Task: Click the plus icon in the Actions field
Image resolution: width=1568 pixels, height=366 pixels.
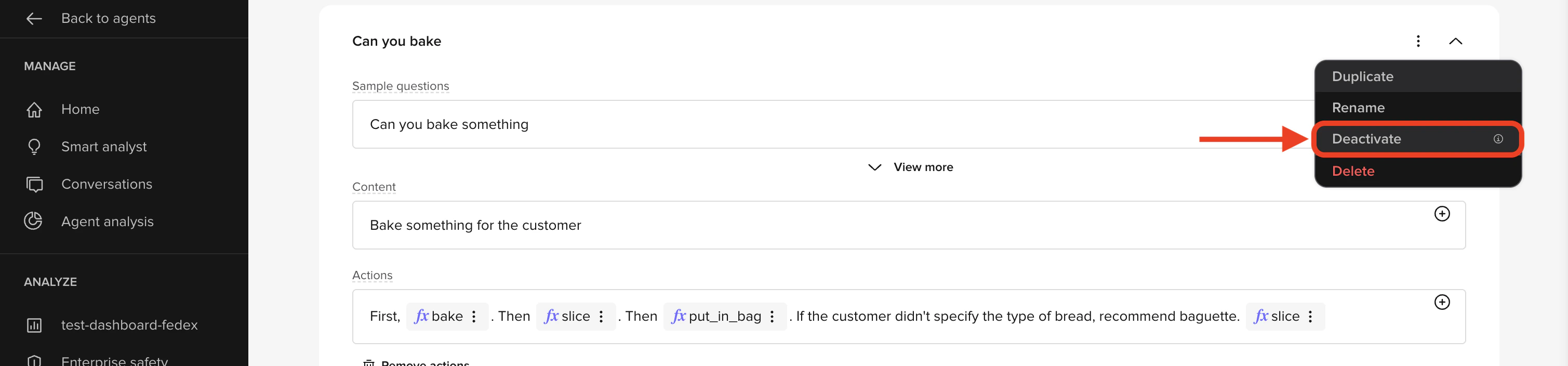Action: point(1441,302)
